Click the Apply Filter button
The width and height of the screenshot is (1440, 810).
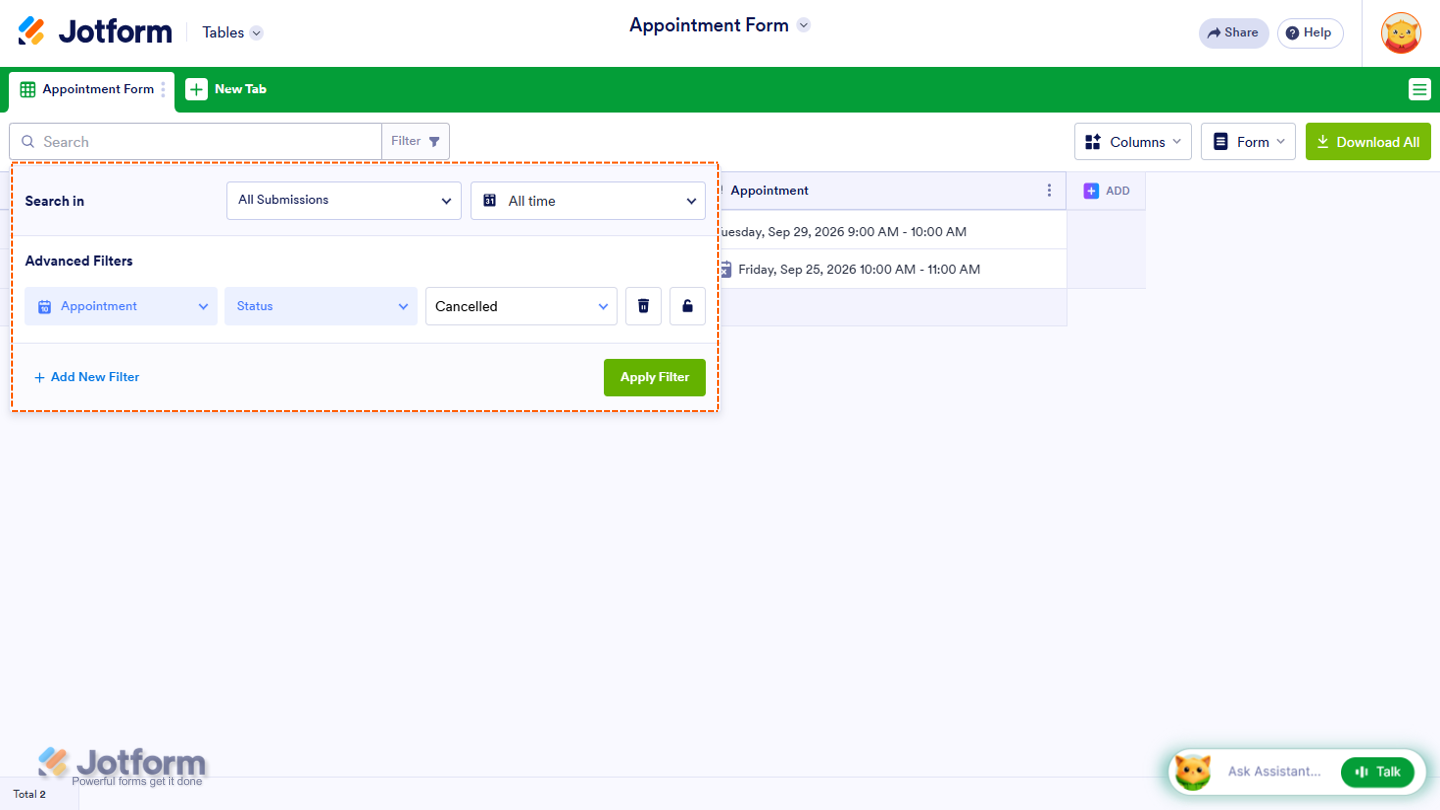655,377
